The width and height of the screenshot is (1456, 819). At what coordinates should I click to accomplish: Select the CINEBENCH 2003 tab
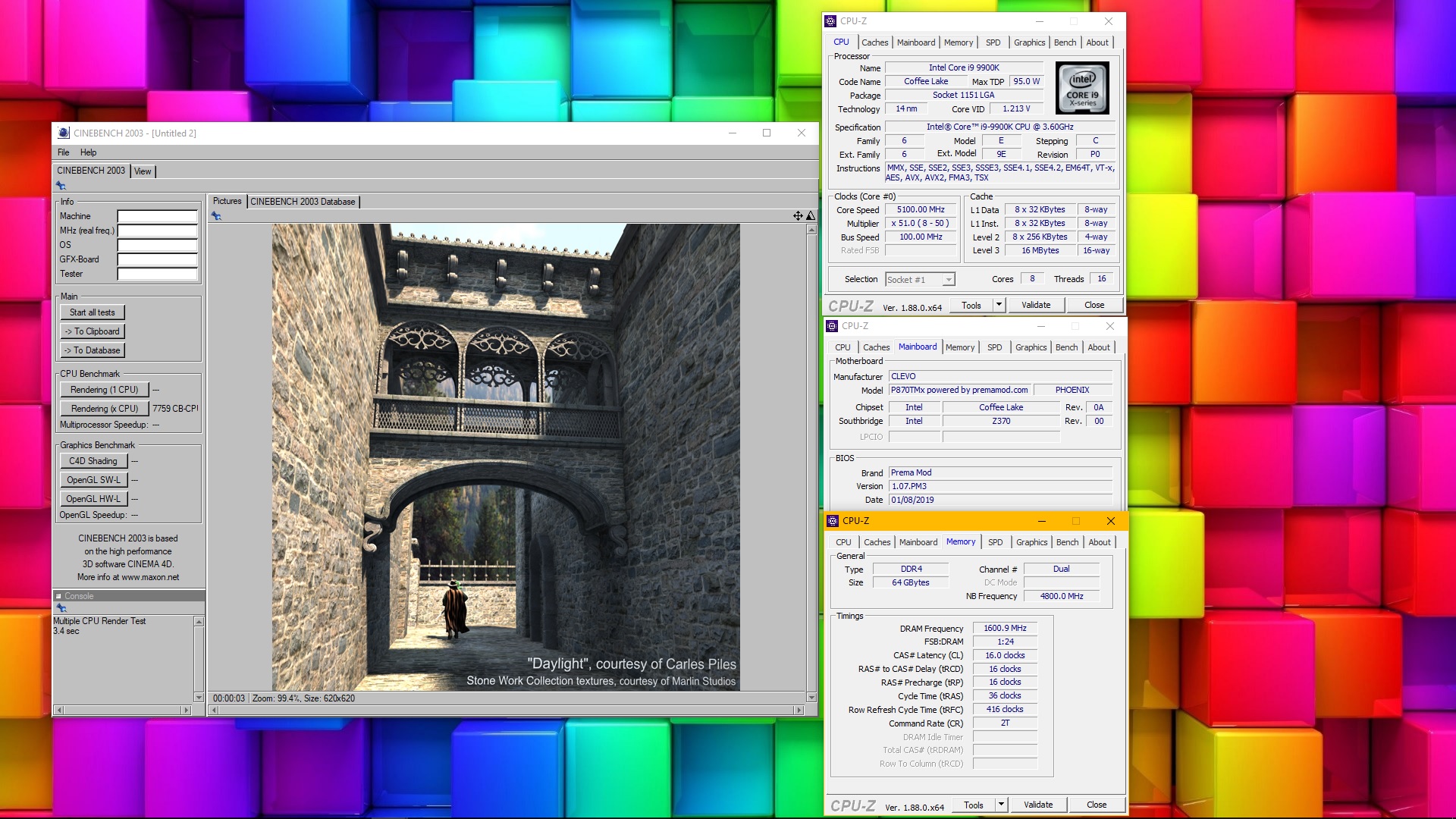pos(91,171)
